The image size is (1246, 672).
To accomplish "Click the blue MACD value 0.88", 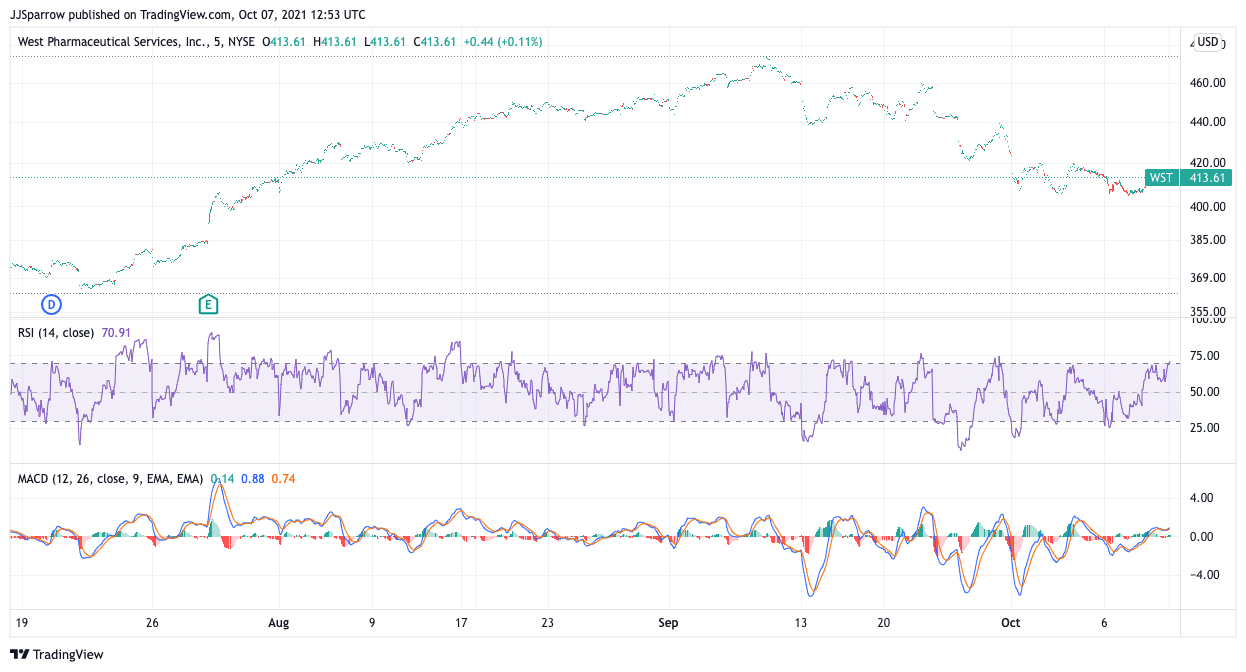I will 253,479.
